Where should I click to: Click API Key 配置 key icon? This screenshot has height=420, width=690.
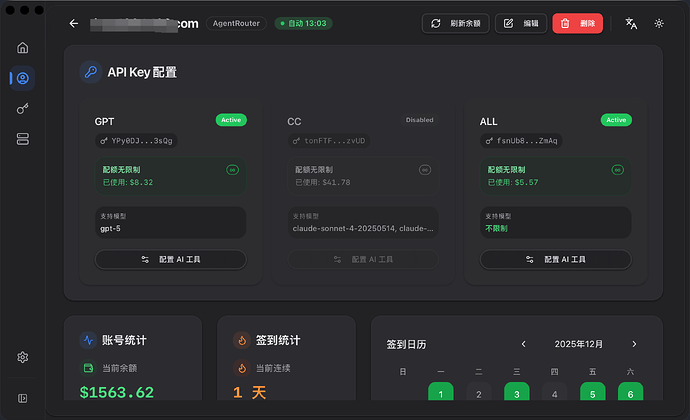coord(91,72)
